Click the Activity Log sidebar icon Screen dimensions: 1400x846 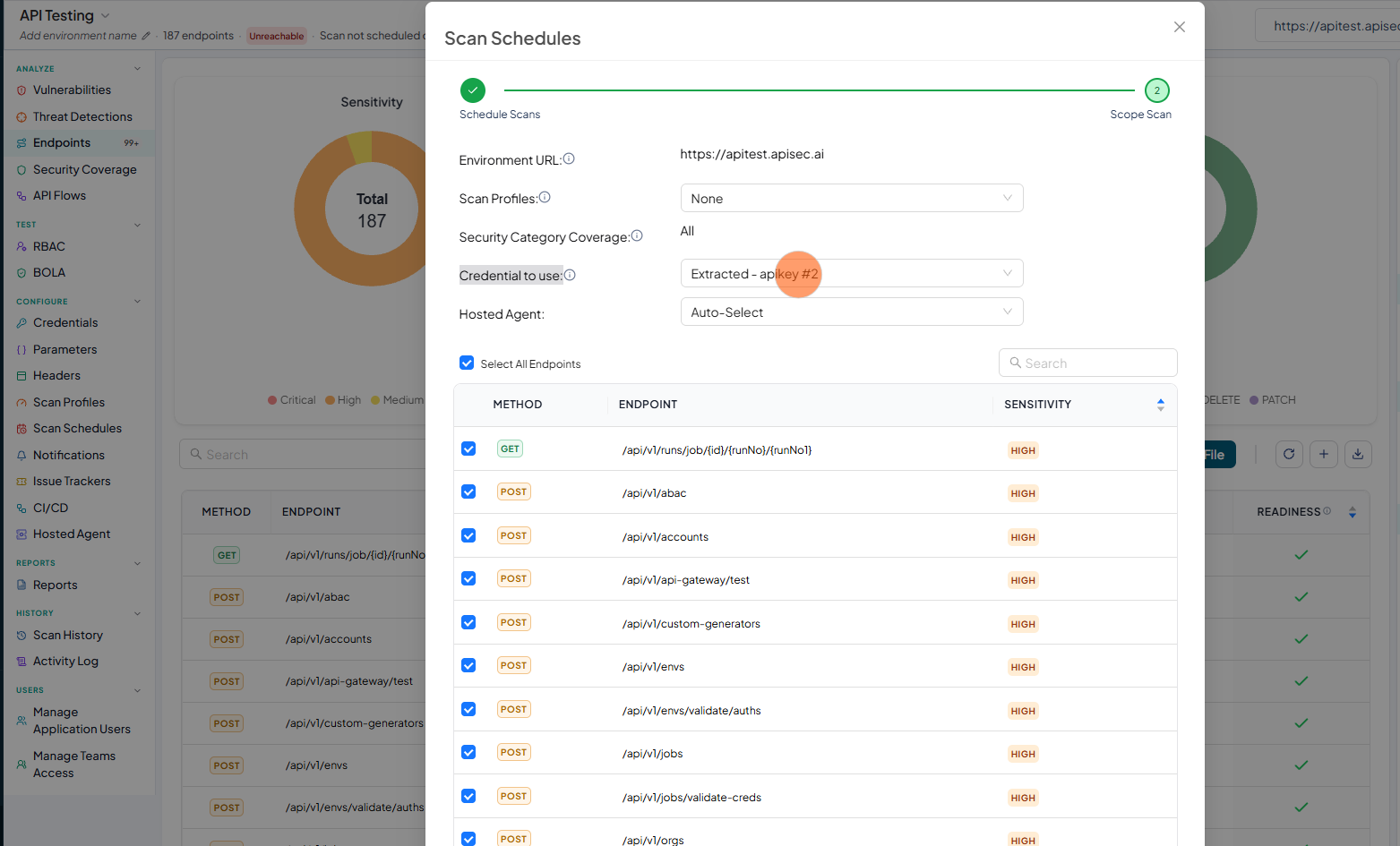point(21,662)
